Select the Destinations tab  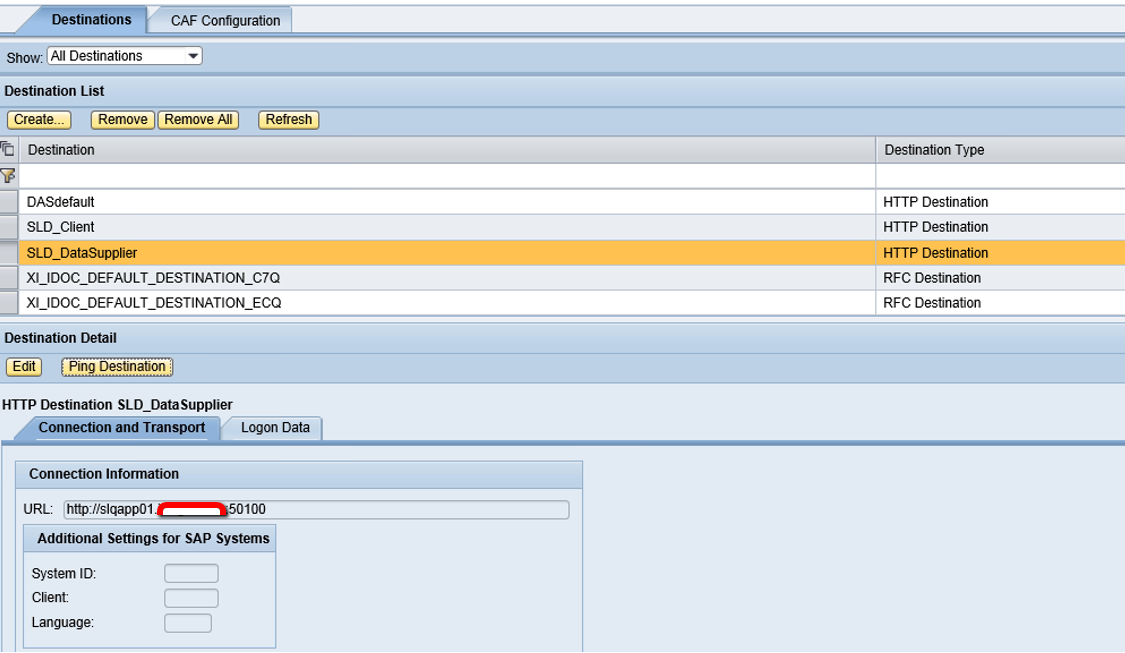click(91, 20)
